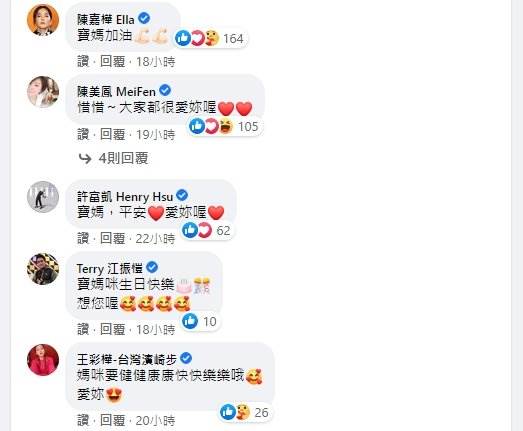
Task: Like 陳嘉樺 Ella's comment with 讚
Action: click(x=83, y=62)
